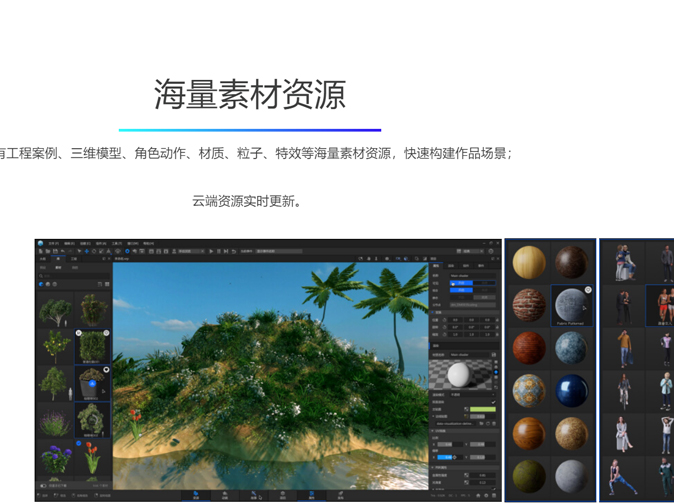Select the glossy blue material sphere
This screenshot has width=674, height=504.
click(x=572, y=391)
